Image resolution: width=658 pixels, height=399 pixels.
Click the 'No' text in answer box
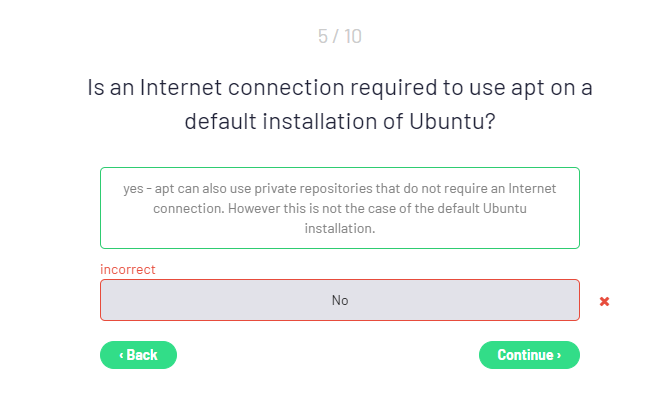339,300
